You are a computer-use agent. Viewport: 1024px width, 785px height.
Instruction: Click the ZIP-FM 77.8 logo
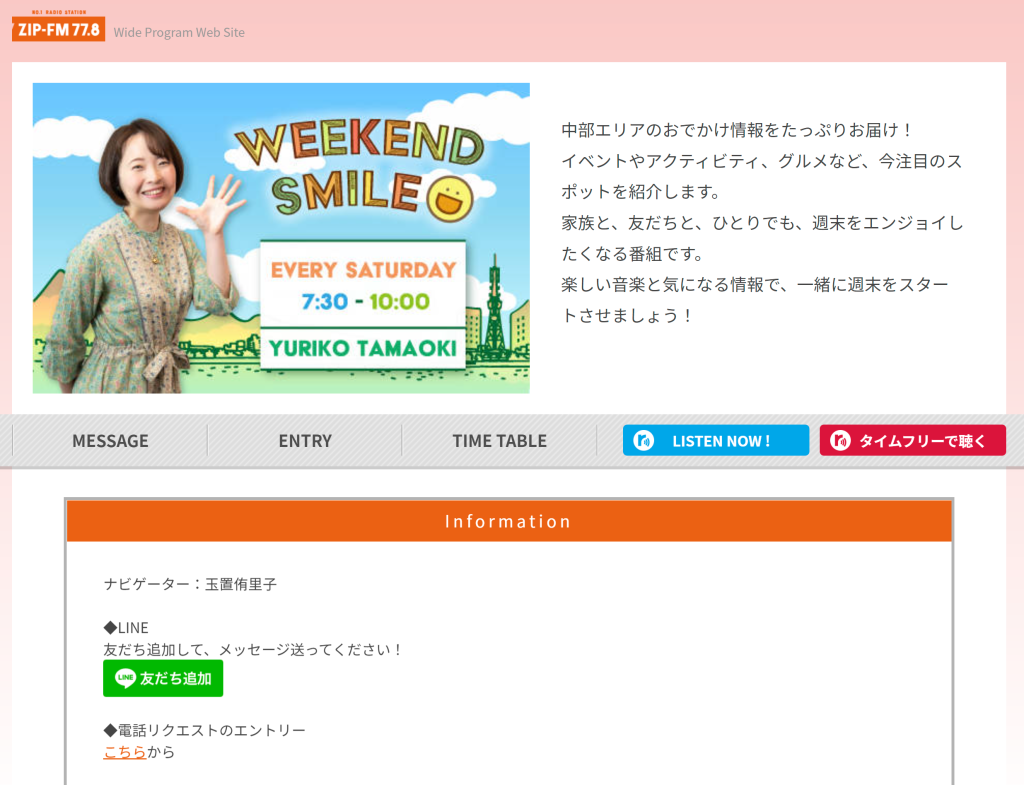tap(58, 26)
